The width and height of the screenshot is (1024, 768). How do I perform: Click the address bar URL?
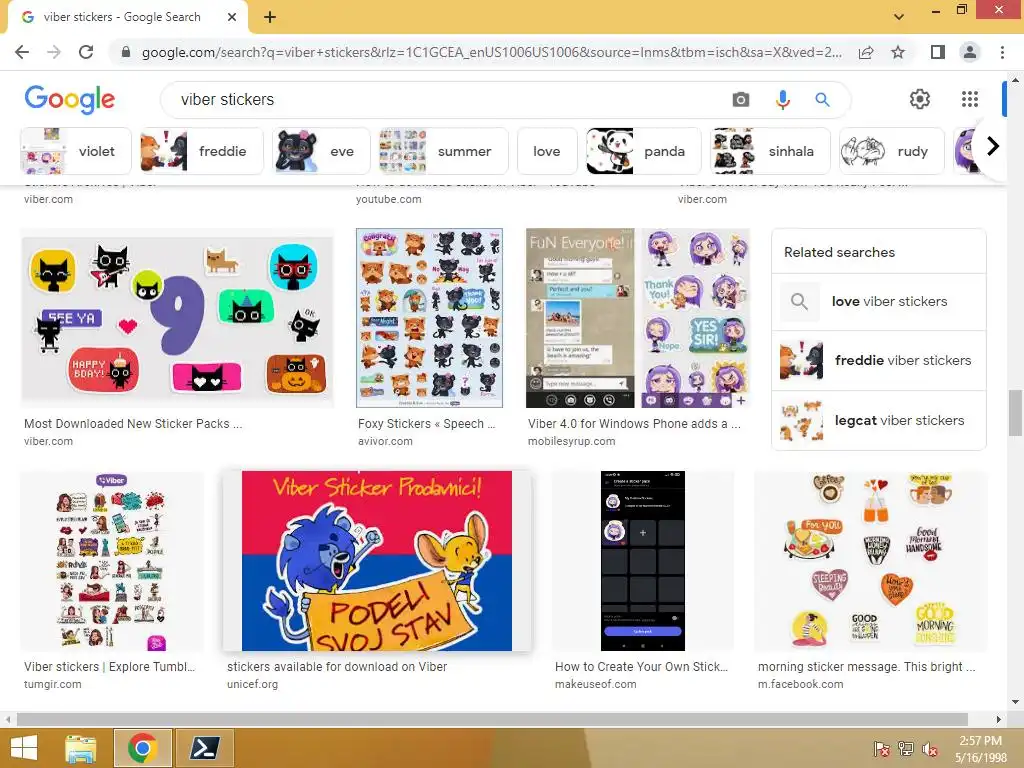pyautogui.click(x=491, y=52)
